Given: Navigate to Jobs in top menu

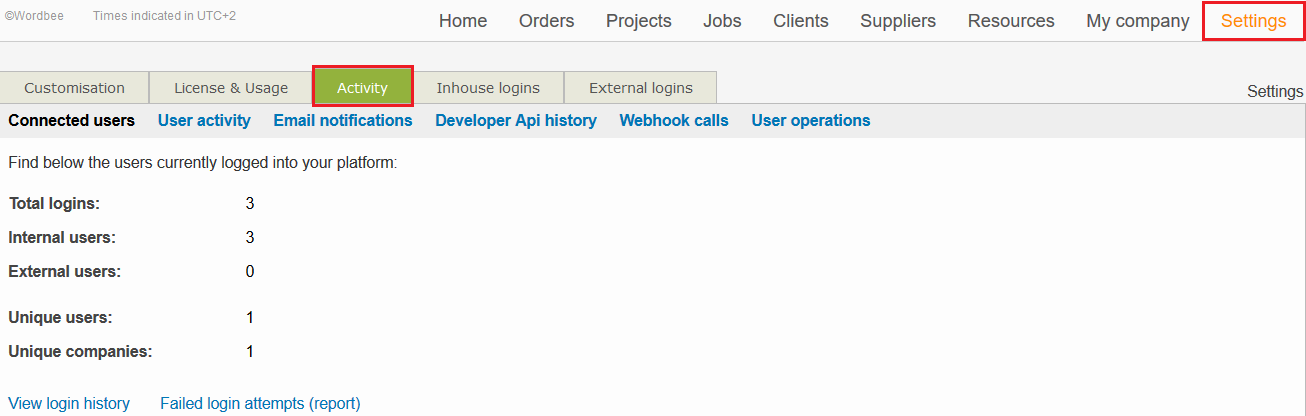Looking at the screenshot, I should 722,21.
